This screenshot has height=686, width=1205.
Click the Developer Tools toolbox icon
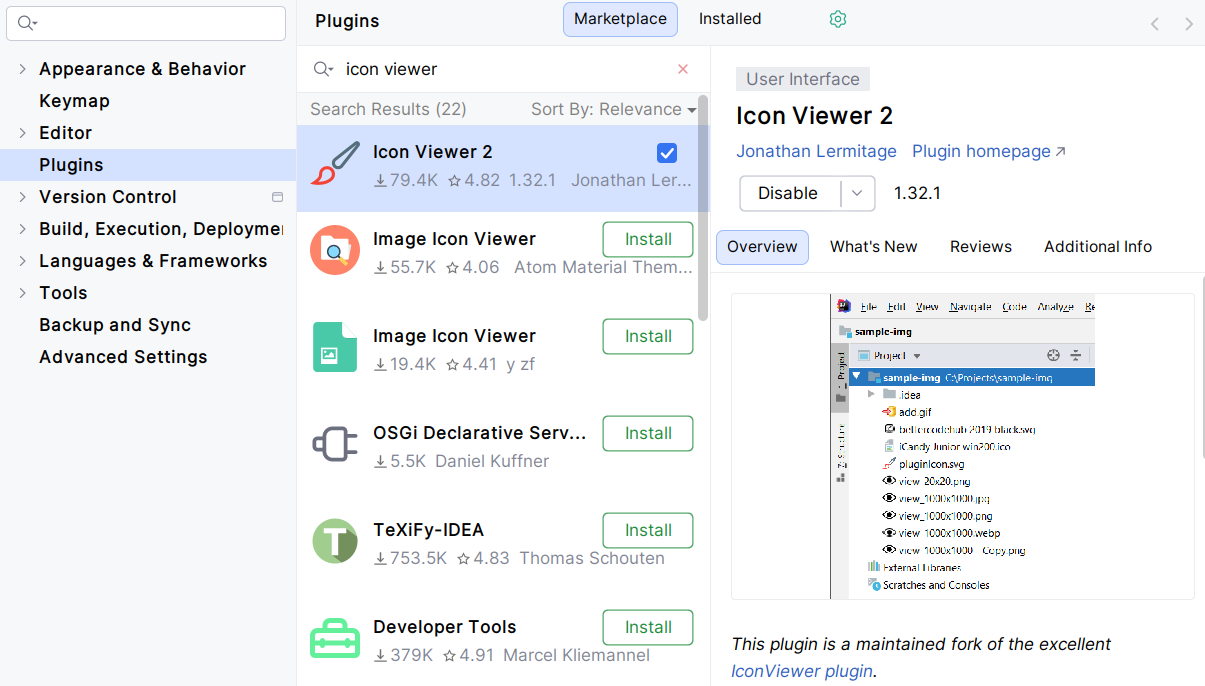click(335, 639)
